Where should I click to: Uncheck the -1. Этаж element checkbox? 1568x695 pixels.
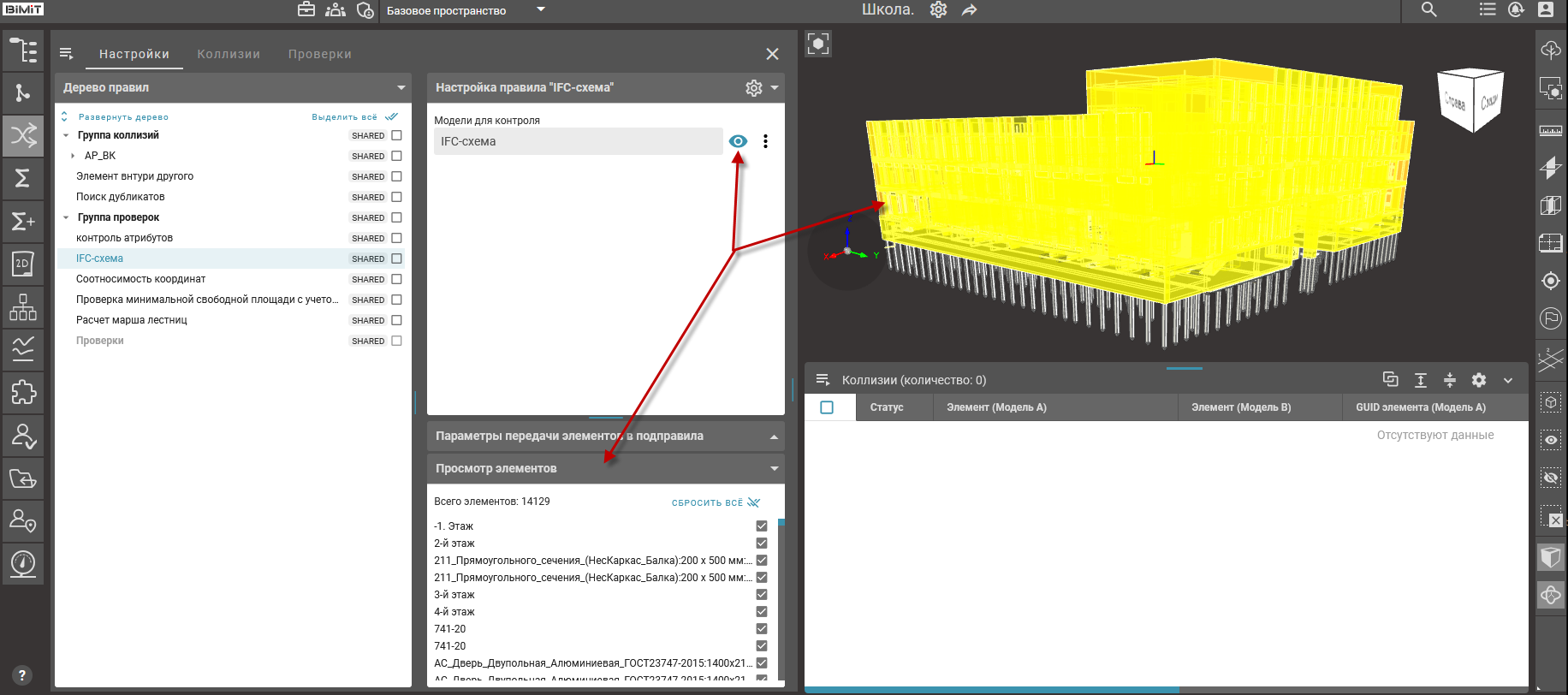click(x=762, y=526)
